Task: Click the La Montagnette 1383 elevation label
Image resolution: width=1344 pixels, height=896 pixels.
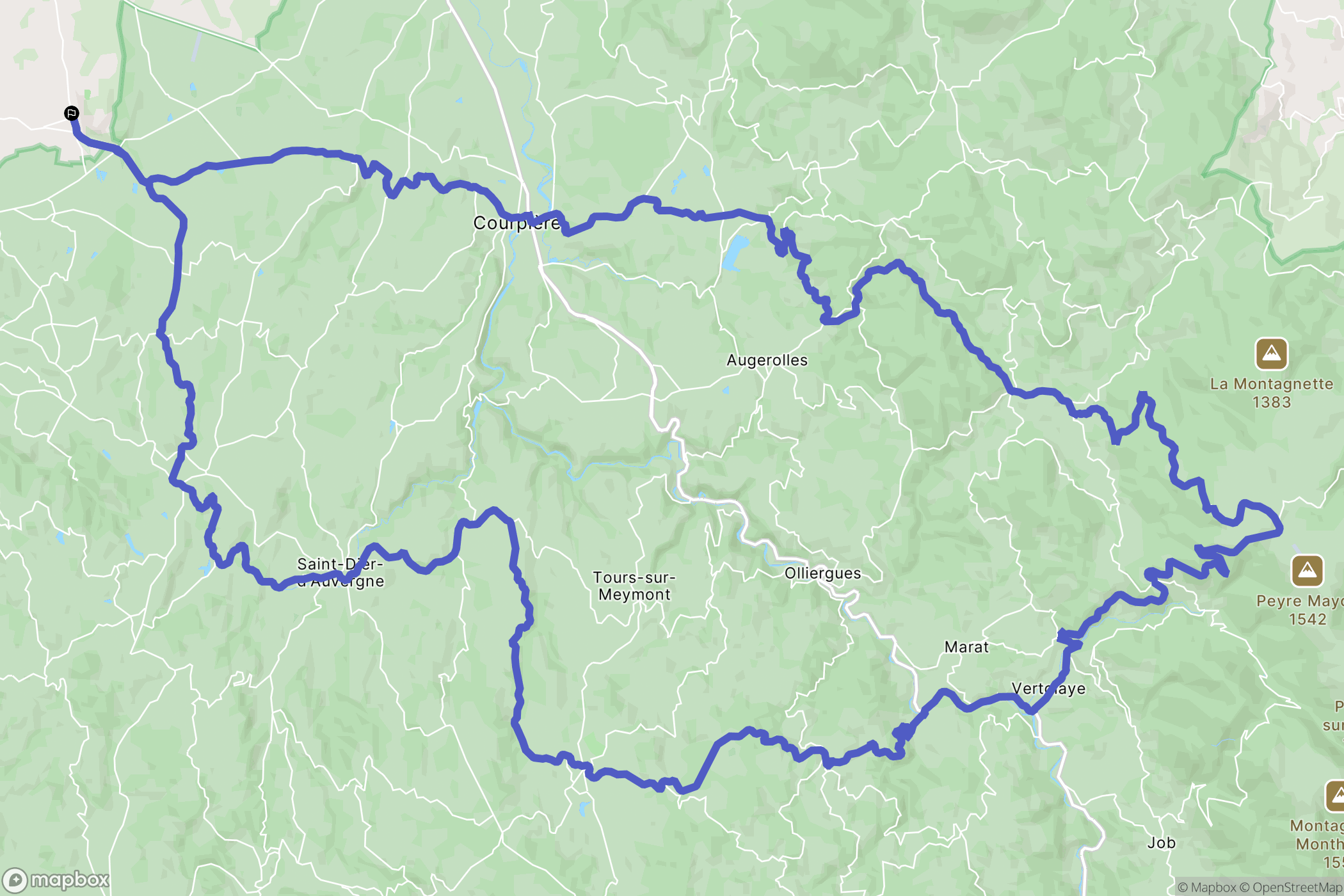Action: point(1272,393)
